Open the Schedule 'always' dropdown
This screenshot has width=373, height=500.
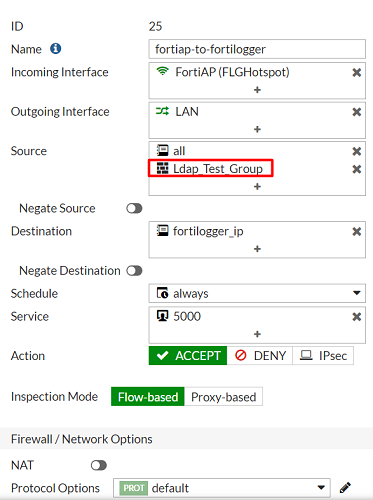click(257, 293)
